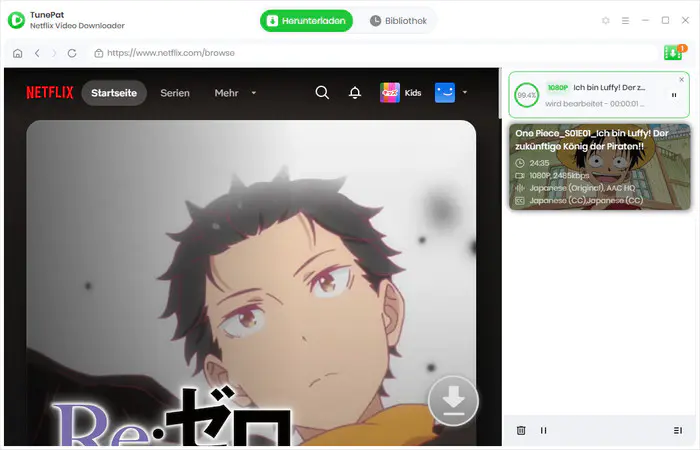Open the task list icon bottom right
The height and width of the screenshot is (450, 700).
[678, 430]
